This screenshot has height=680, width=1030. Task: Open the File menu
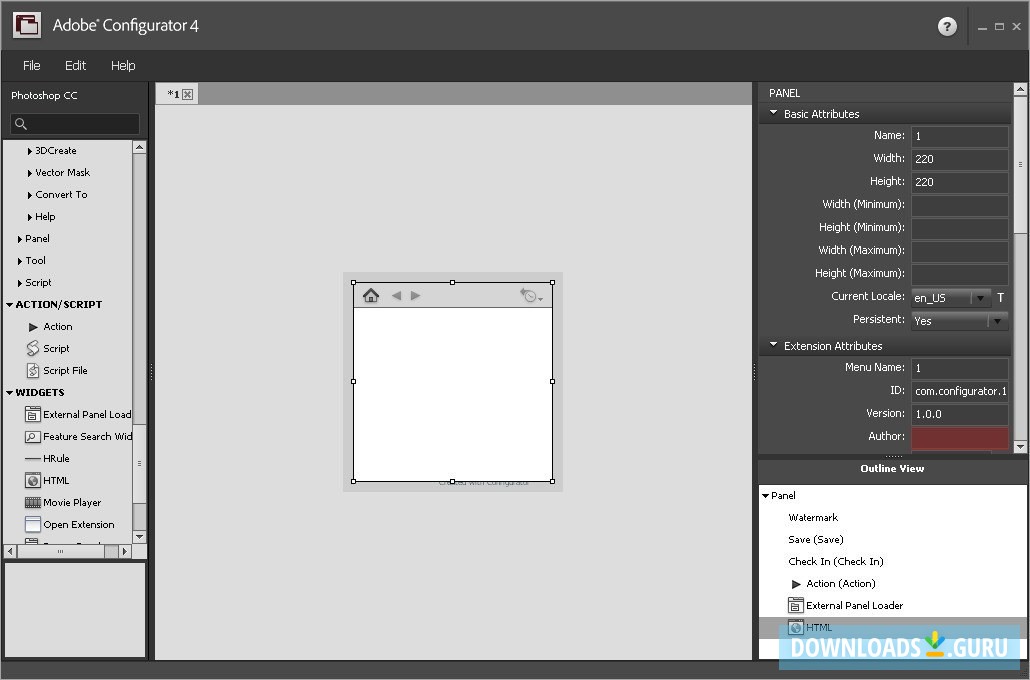[31, 65]
